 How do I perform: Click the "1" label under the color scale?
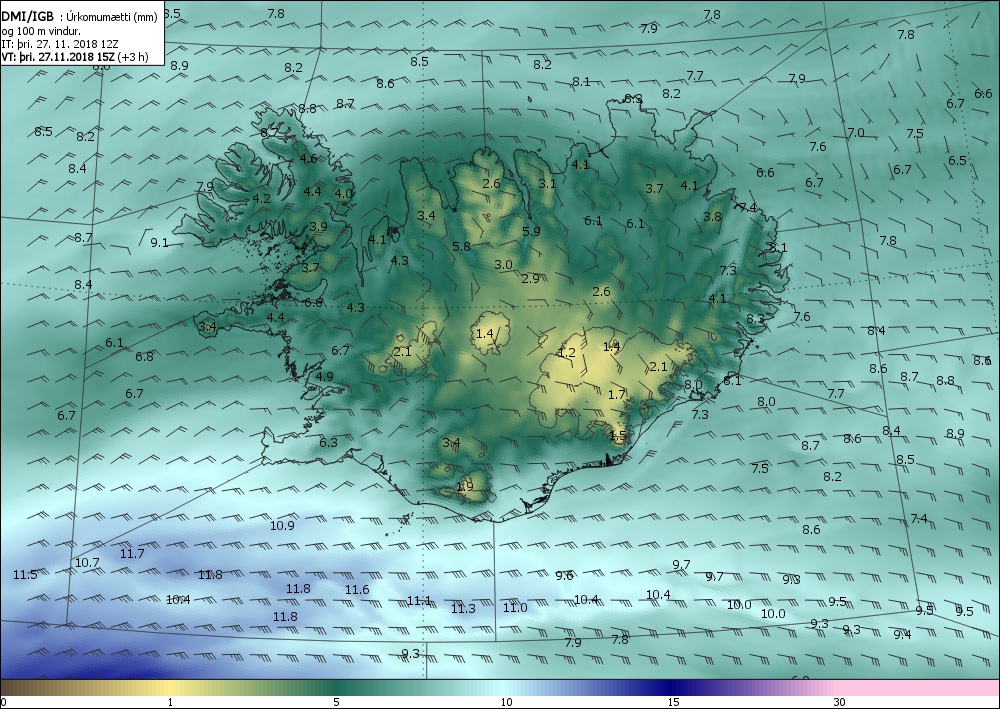click(170, 703)
